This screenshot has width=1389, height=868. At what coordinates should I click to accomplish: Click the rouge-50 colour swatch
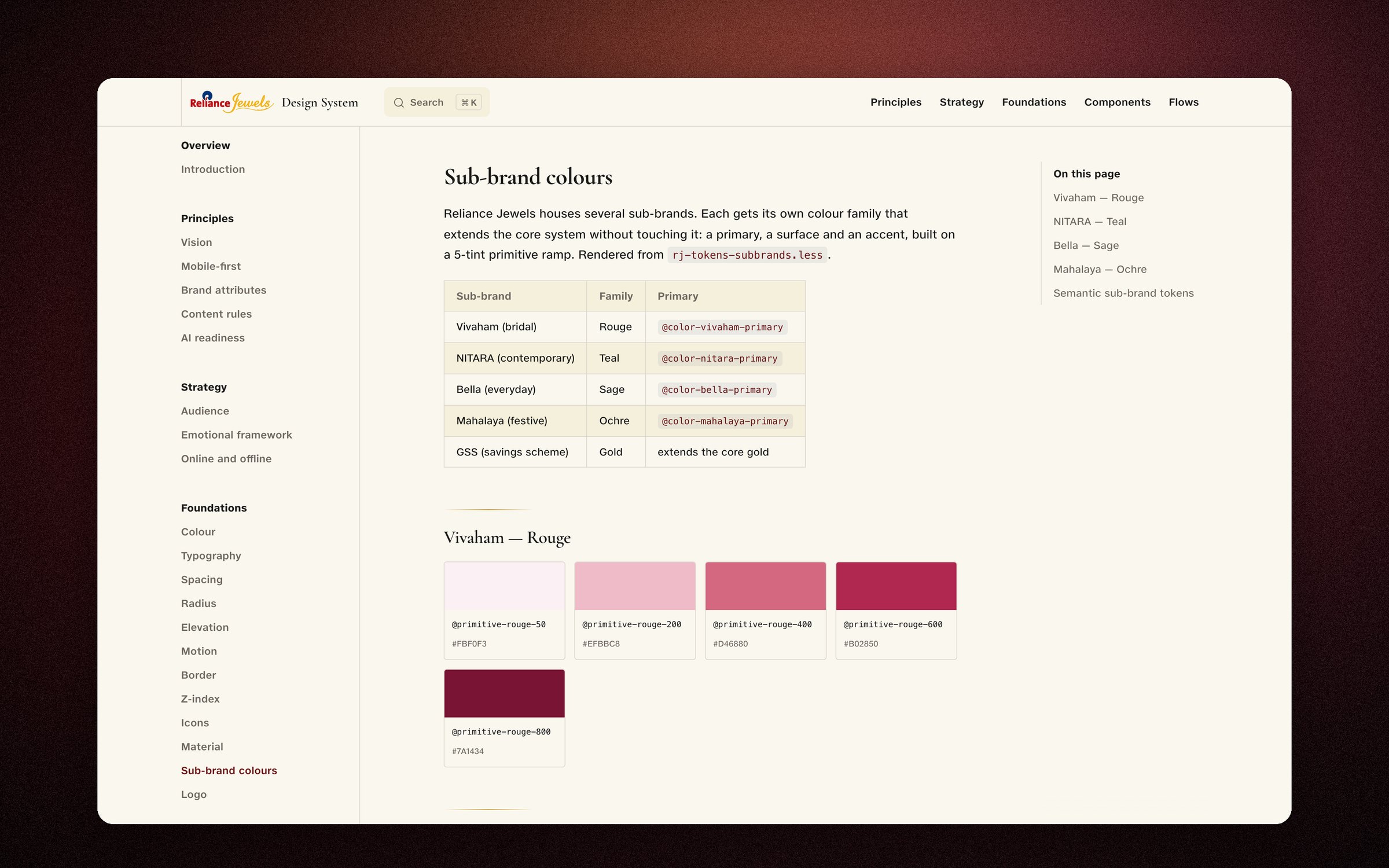[x=504, y=586]
